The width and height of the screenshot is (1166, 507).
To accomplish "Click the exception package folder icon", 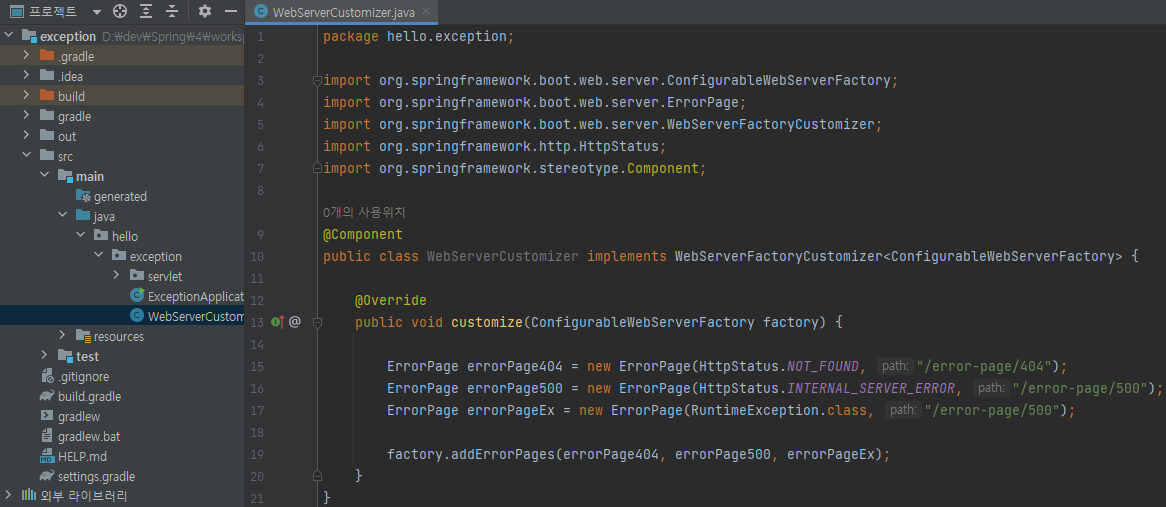I will click(118, 256).
